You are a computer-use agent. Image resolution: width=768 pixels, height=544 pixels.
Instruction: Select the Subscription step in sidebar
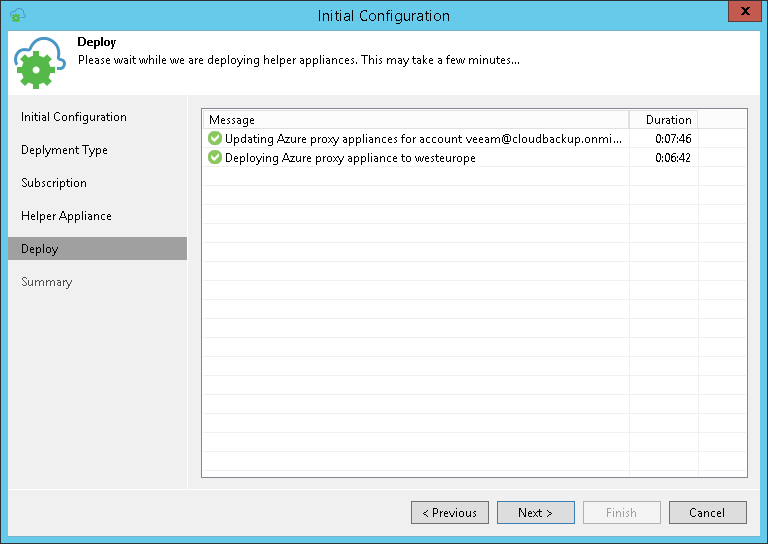click(54, 183)
